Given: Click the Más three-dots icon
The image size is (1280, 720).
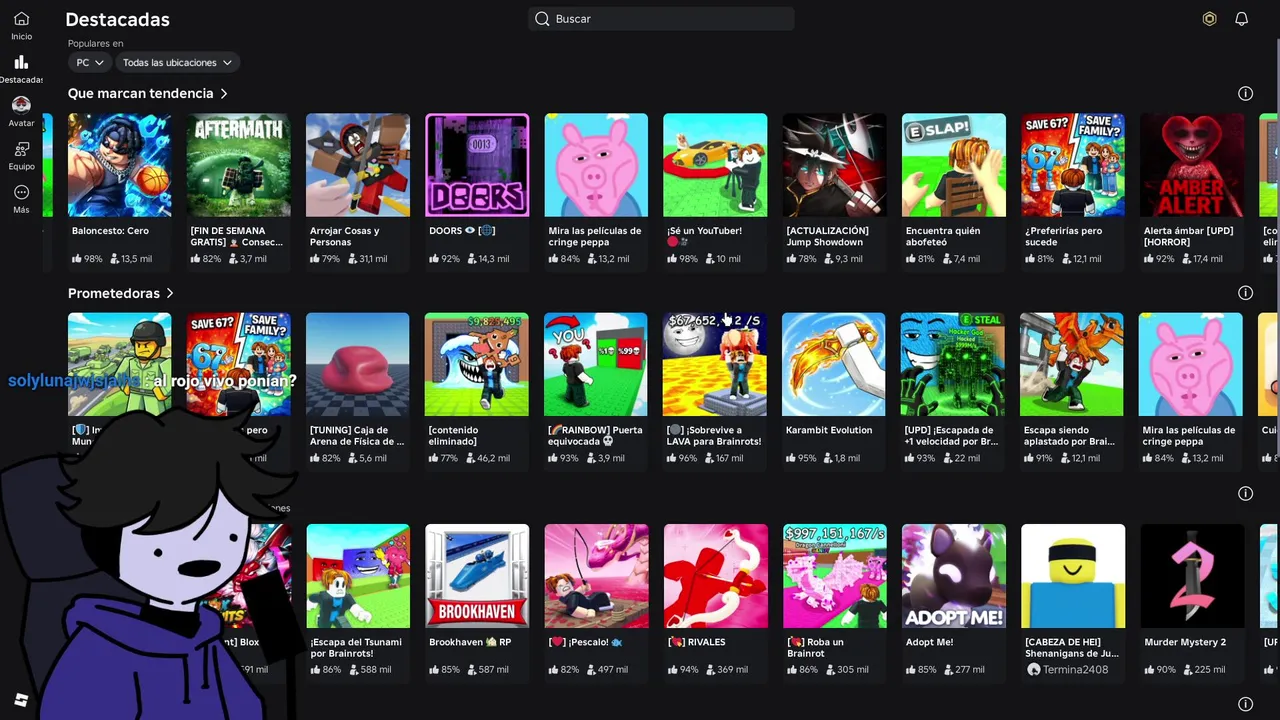Looking at the screenshot, I should click(x=21, y=192).
